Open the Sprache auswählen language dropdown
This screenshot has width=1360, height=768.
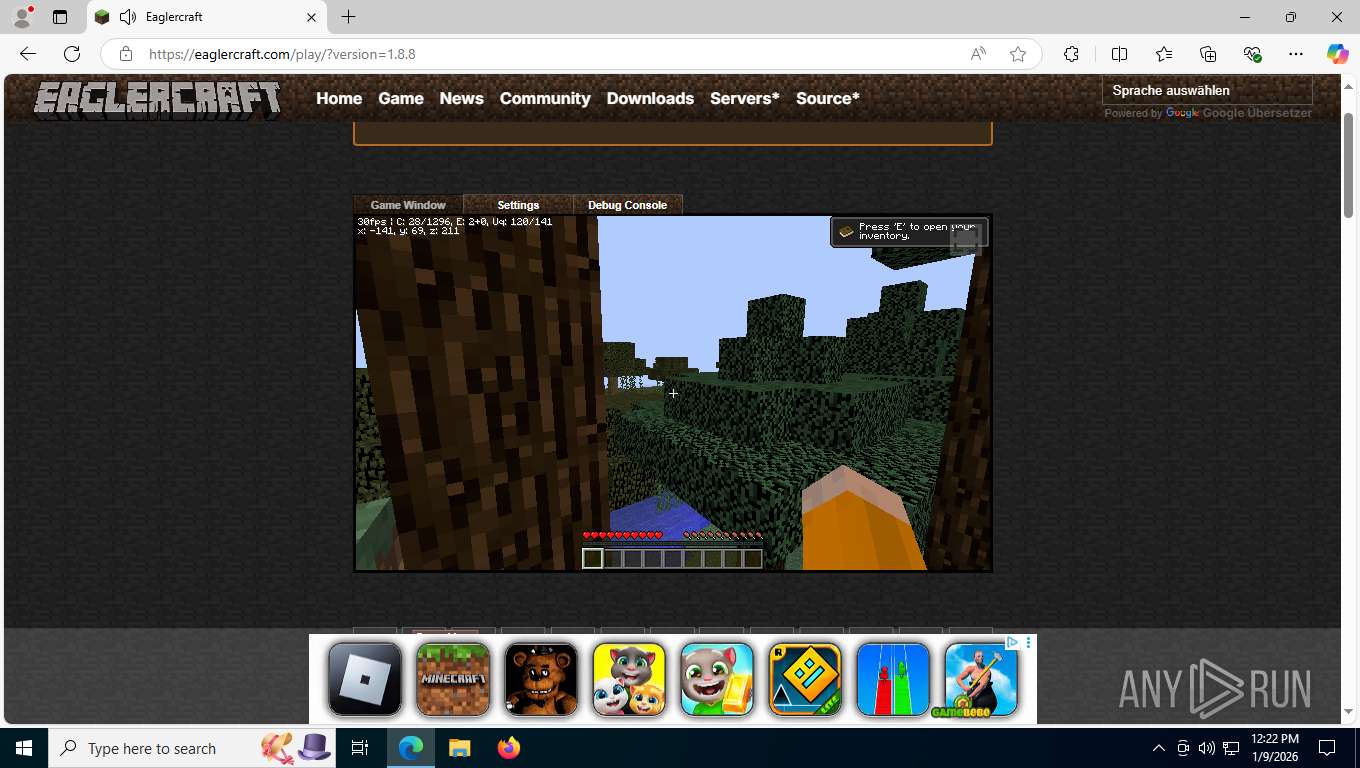coord(1206,90)
